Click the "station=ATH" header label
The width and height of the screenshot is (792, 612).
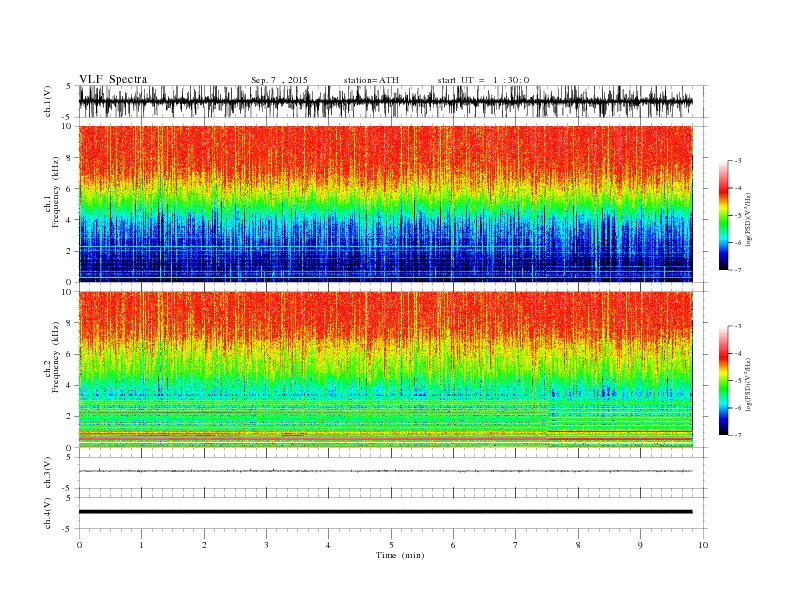tap(371, 80)
